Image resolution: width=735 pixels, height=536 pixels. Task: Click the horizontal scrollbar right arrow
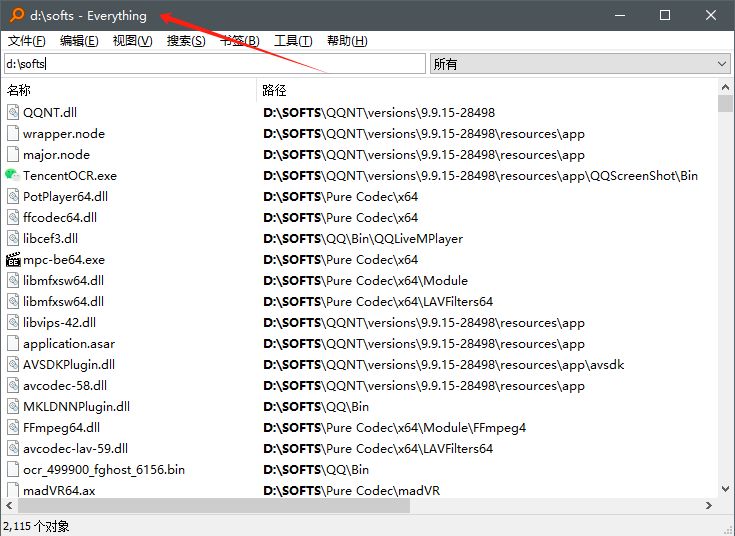[709, 506]
